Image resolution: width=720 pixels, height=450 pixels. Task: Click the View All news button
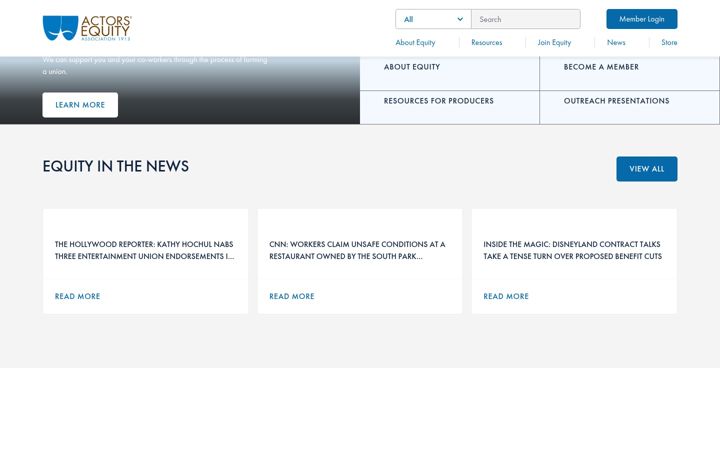647,169
